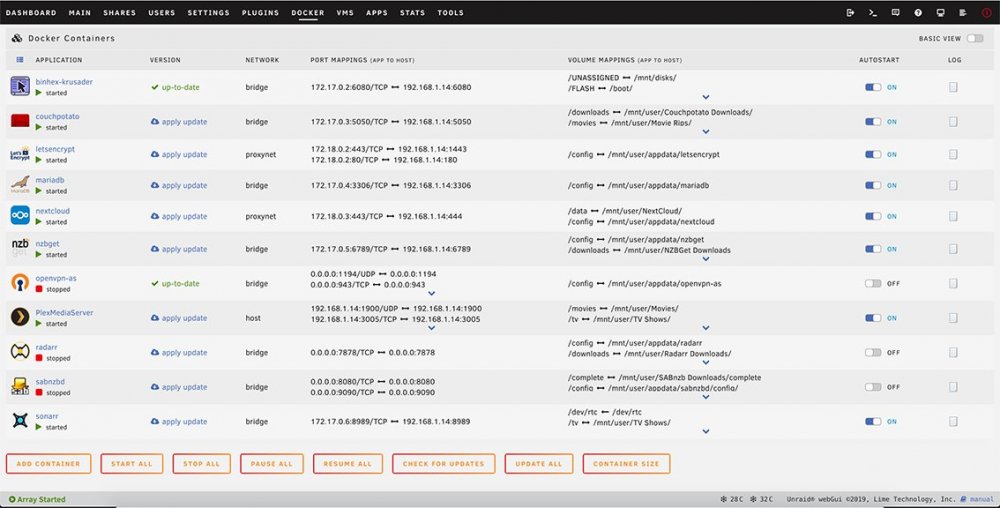This screenshot has height=508, width=1000.
Task: Open the Dashboard tab
Action: coord(31,13)
